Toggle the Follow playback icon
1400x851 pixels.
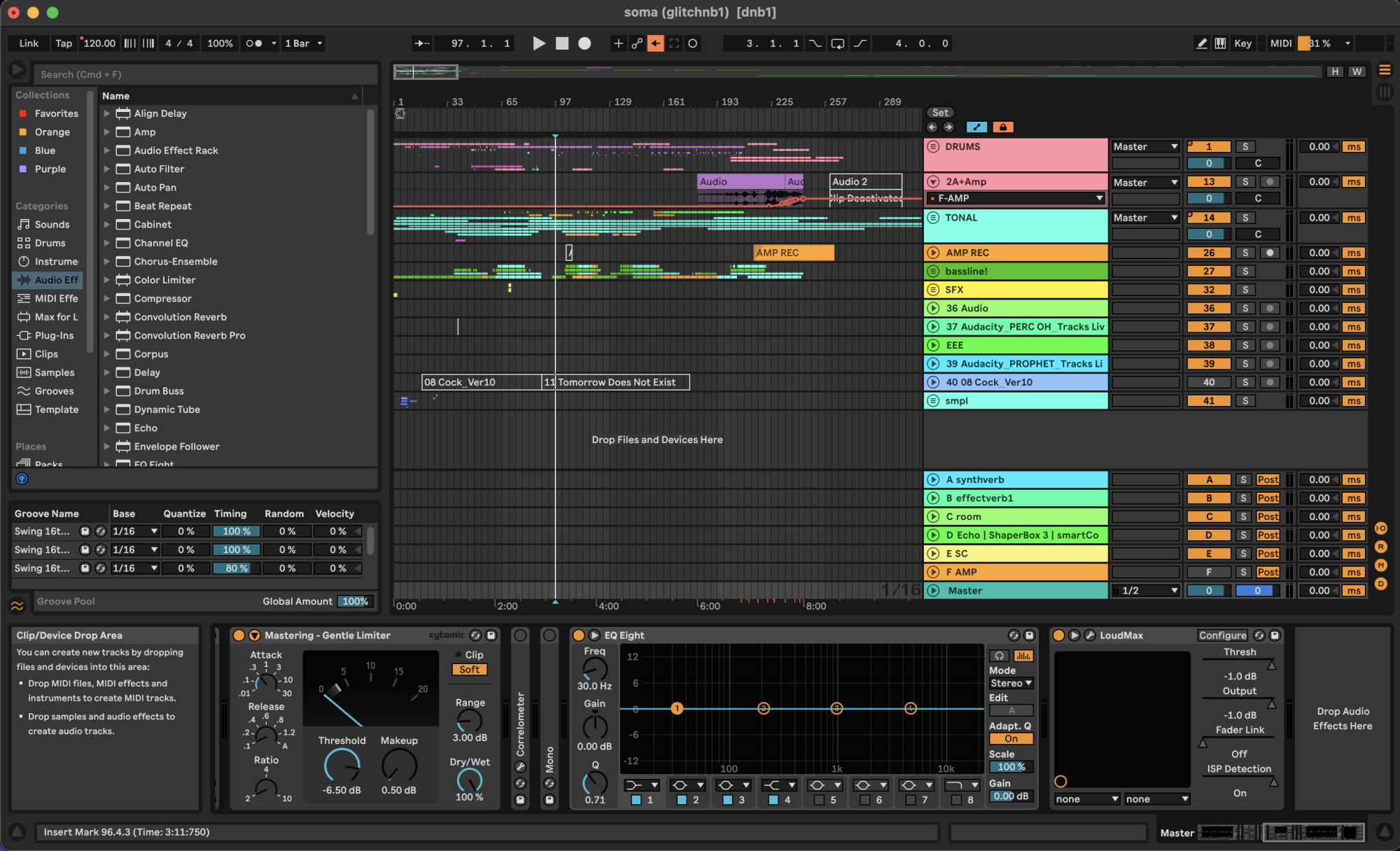[422, 43]
